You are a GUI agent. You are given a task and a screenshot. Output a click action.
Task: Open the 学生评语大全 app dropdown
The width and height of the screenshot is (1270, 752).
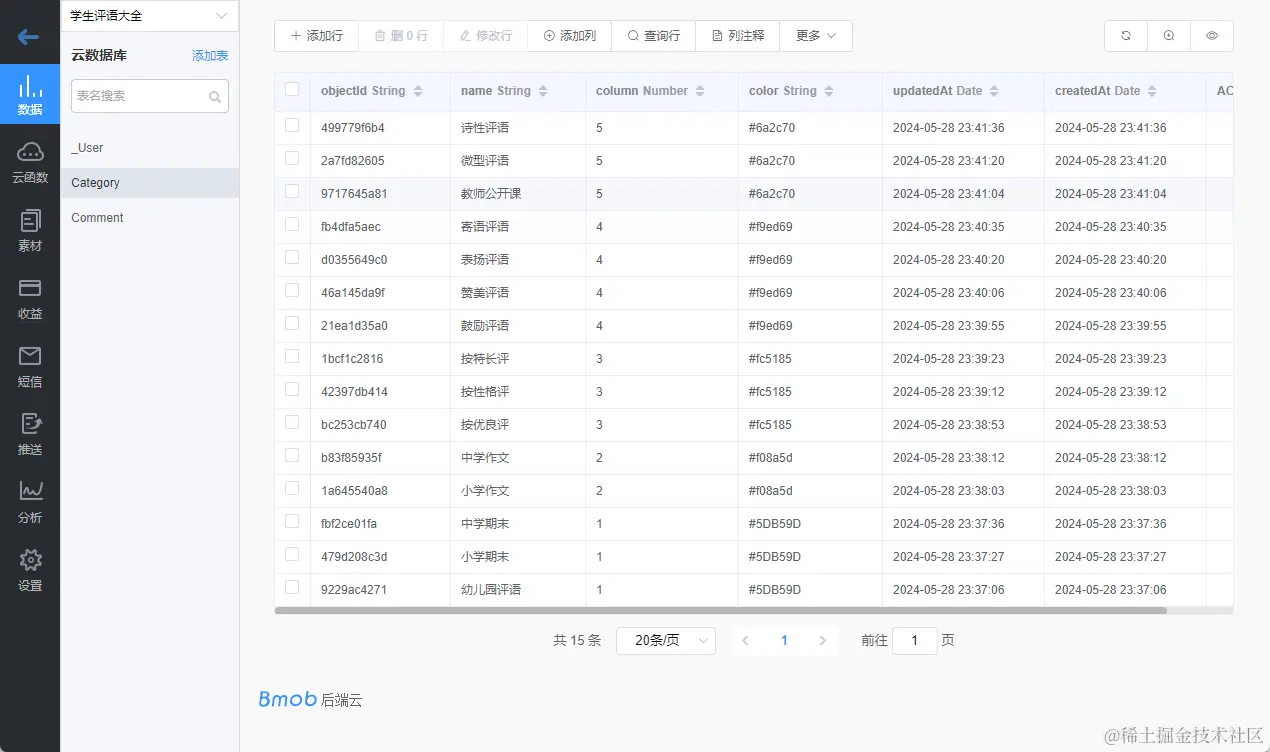coord(150,16)
